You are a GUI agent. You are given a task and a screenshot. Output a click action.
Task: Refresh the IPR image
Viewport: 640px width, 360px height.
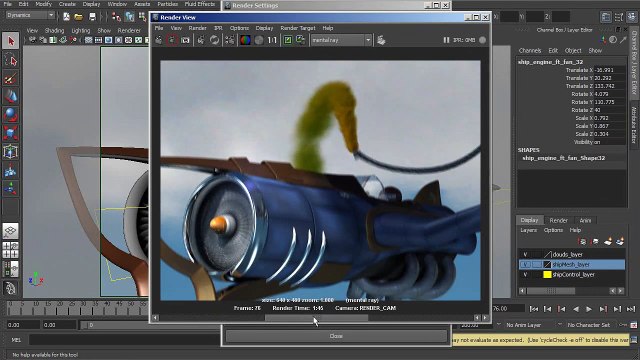pos(214,40)
